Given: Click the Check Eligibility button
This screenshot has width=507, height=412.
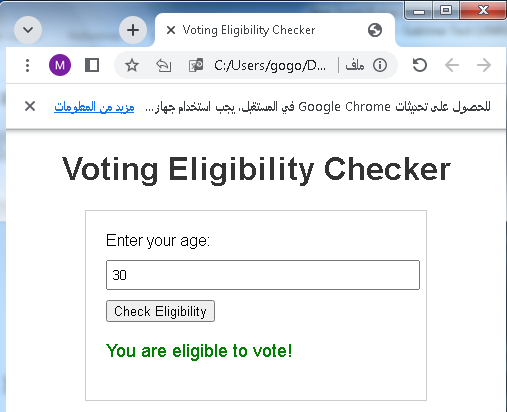Looking at the screenshot, I should [160, 311].
